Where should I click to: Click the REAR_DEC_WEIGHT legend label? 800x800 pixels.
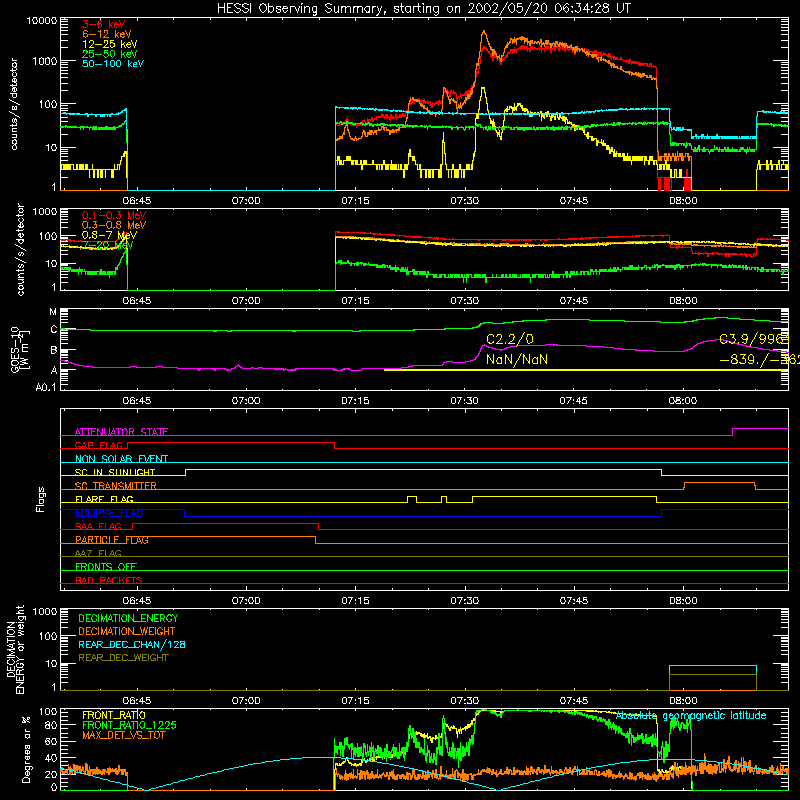[123, 658]
